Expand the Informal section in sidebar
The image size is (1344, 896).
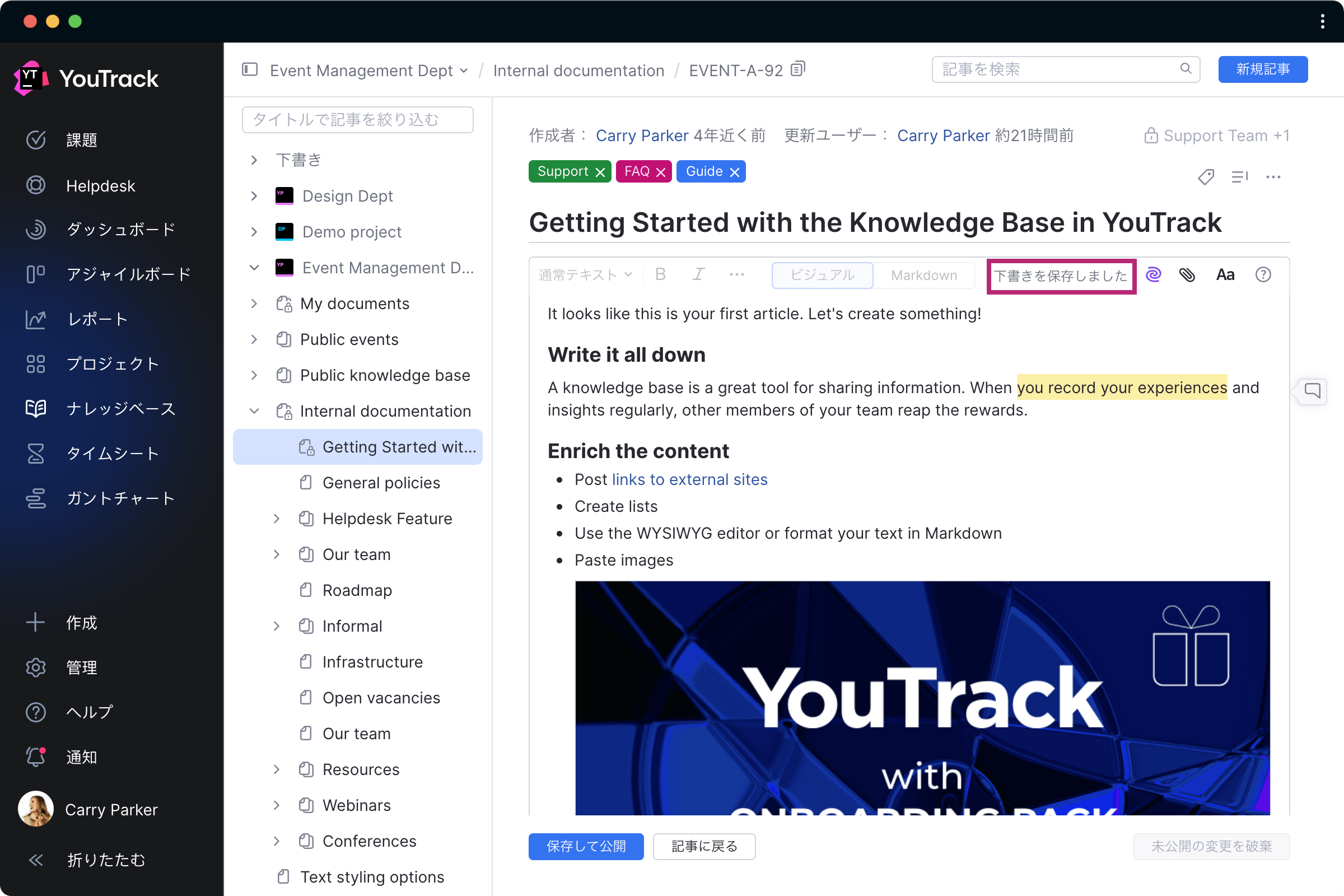278,626
